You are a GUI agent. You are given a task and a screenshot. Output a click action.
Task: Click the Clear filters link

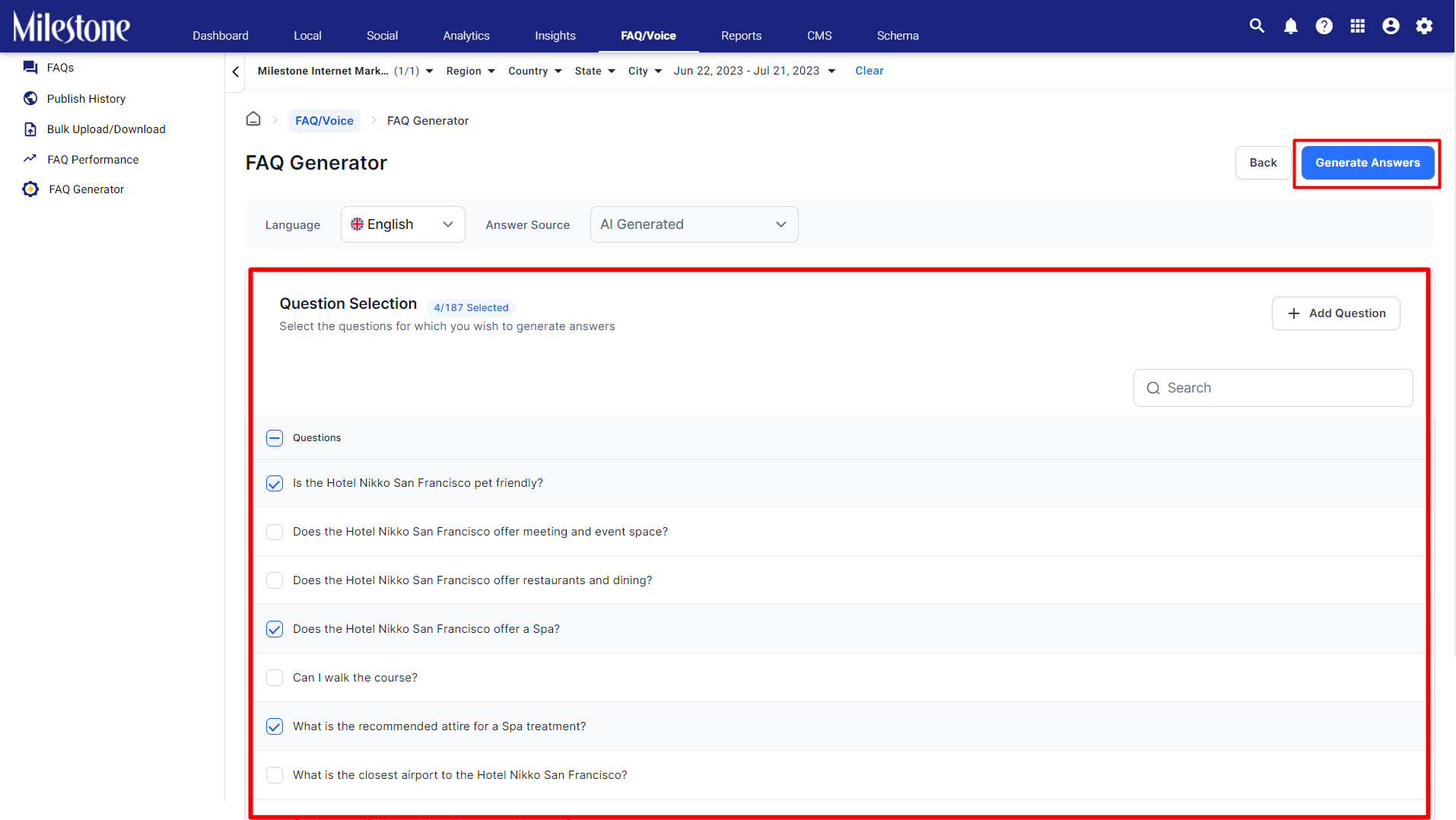[x=869, y=71]
